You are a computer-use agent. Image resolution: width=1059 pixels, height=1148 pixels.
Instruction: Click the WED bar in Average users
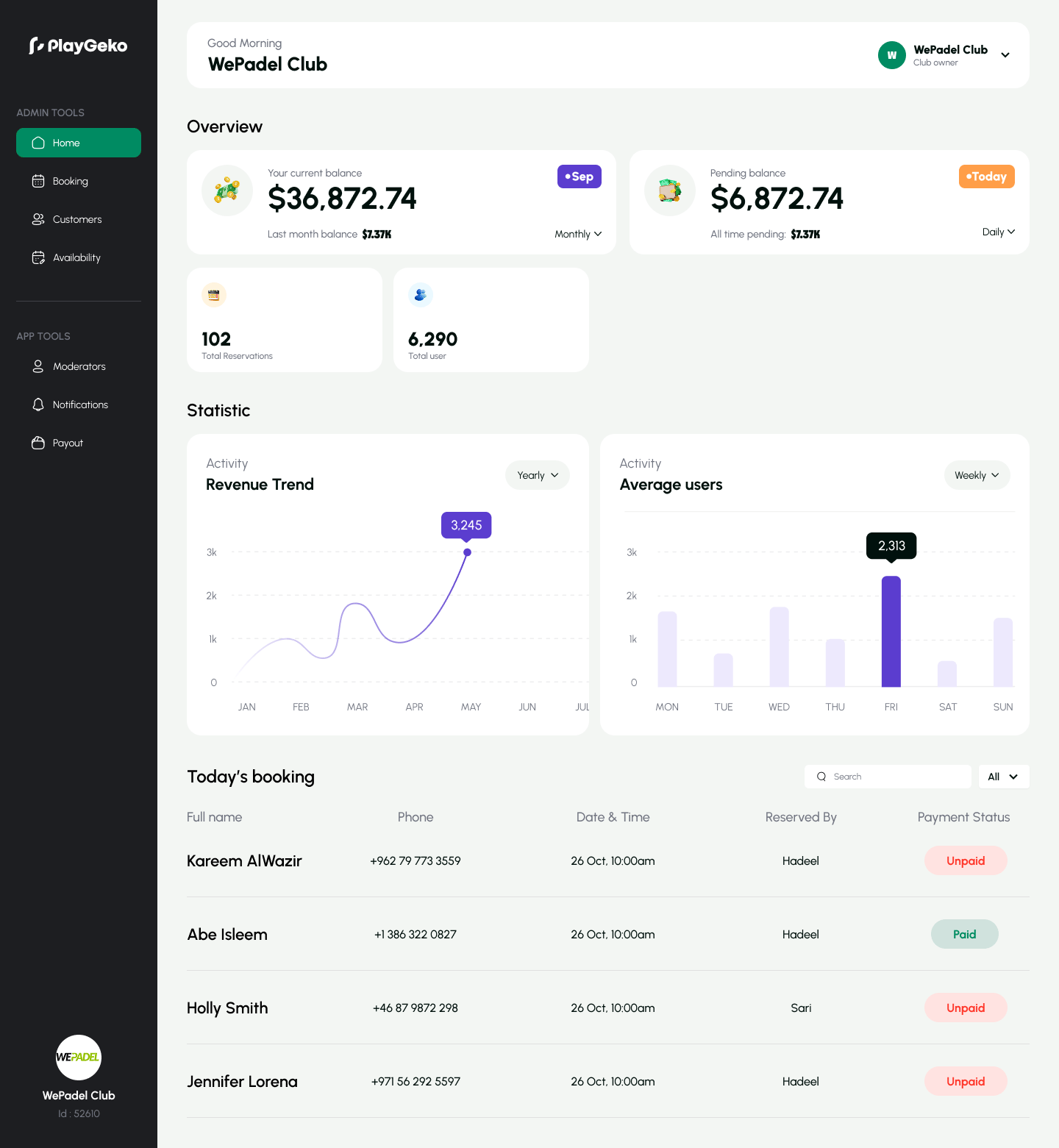click(x=780, y=646)
